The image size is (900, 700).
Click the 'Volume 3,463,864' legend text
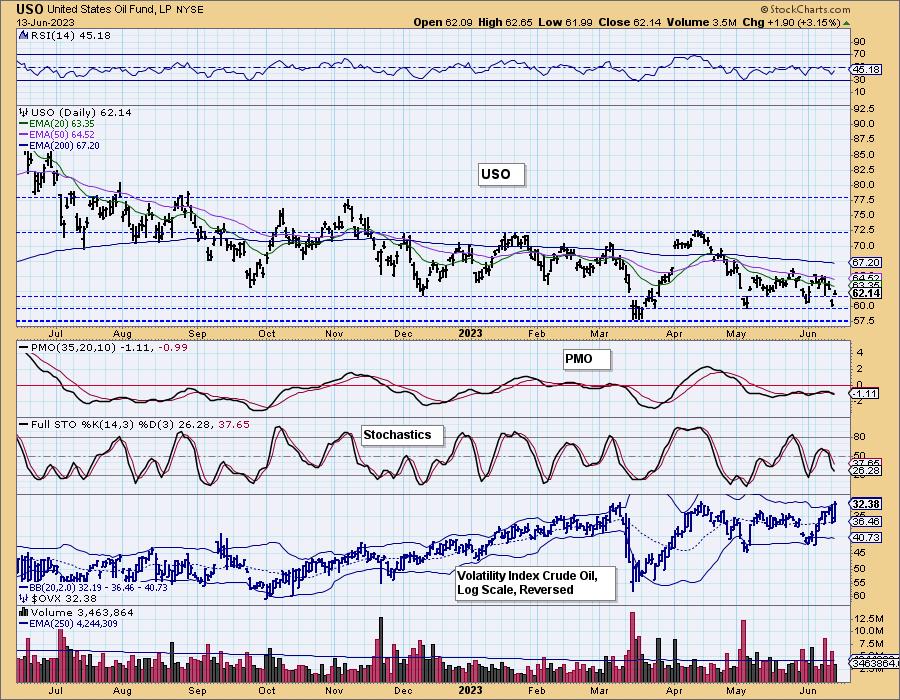(82, 612)
